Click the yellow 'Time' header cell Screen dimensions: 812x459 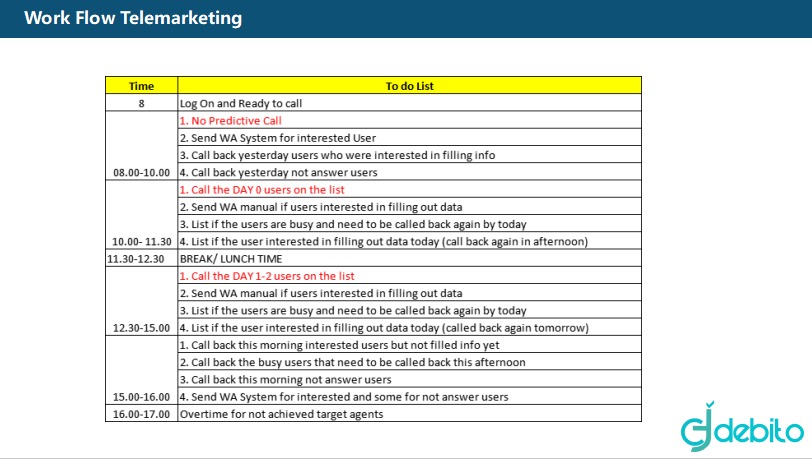click(141, 85)
